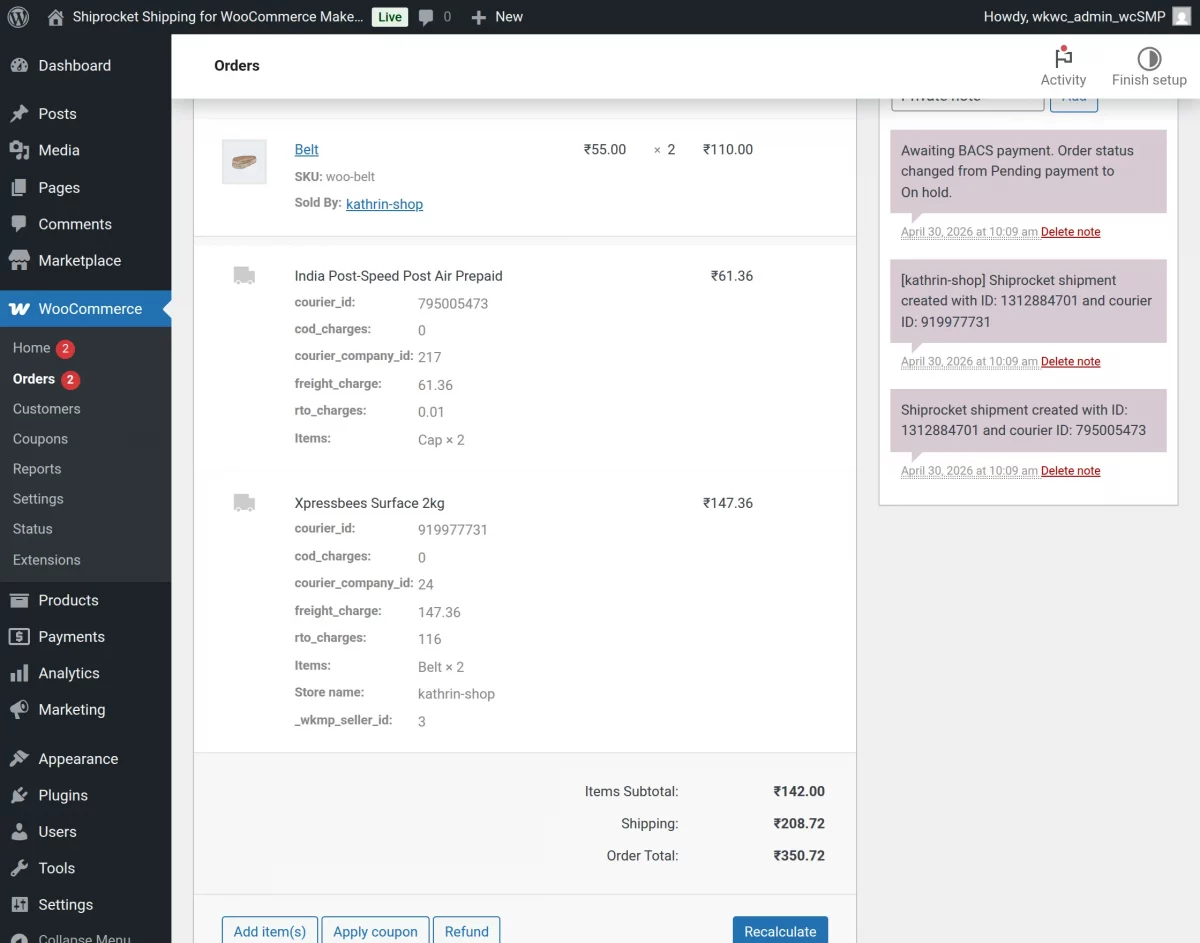Click the Live status badge
Image resolution: width=1200 pixels, height=943 pixels.
click(390, 17)
